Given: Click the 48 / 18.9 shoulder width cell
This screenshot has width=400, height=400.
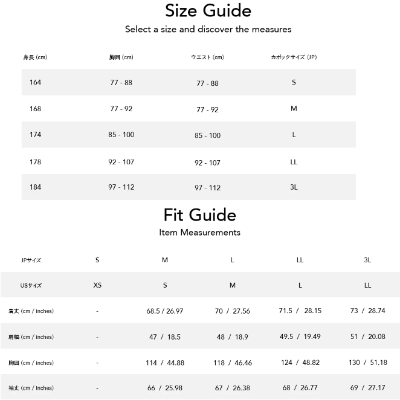Looking at the screenshot, I should [x=232, y=337].
